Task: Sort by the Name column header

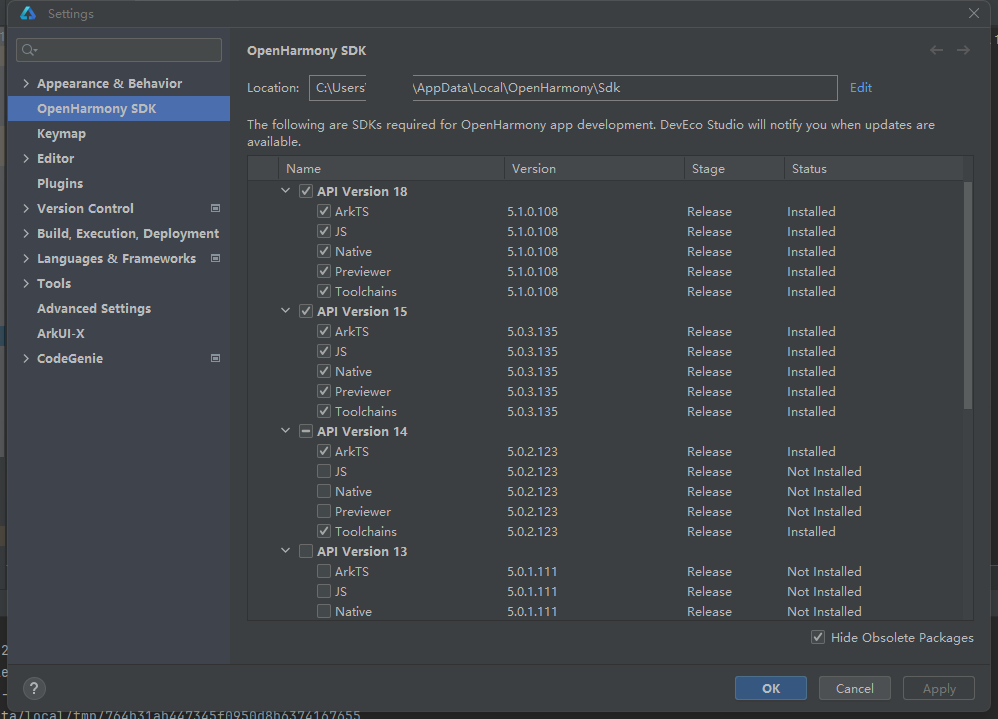Action: click(x=391, y=169)
